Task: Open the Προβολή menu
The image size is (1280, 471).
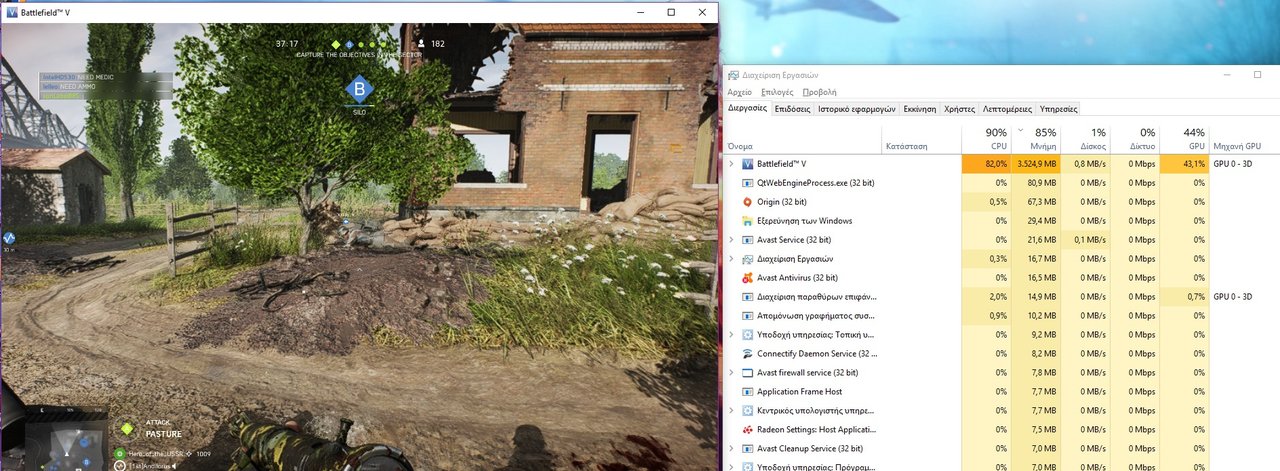Action: click(820, 91)
